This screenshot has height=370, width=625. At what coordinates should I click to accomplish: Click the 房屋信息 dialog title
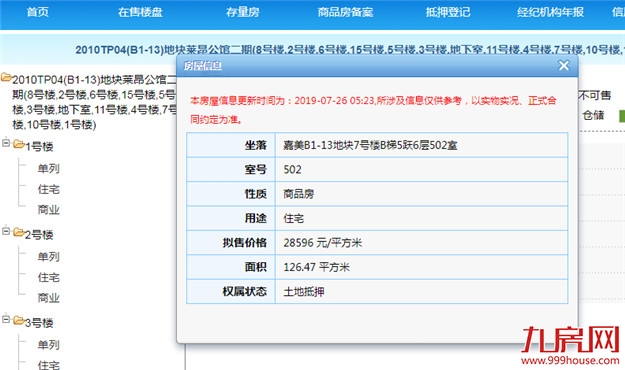[202, 66]
